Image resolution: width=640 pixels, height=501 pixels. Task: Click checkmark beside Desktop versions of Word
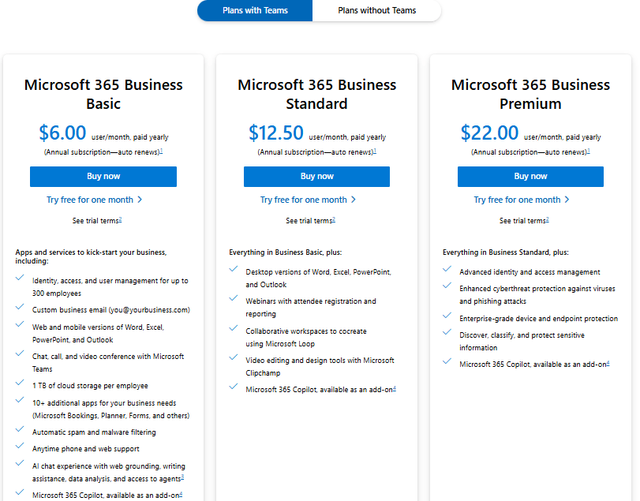[234, 270]
